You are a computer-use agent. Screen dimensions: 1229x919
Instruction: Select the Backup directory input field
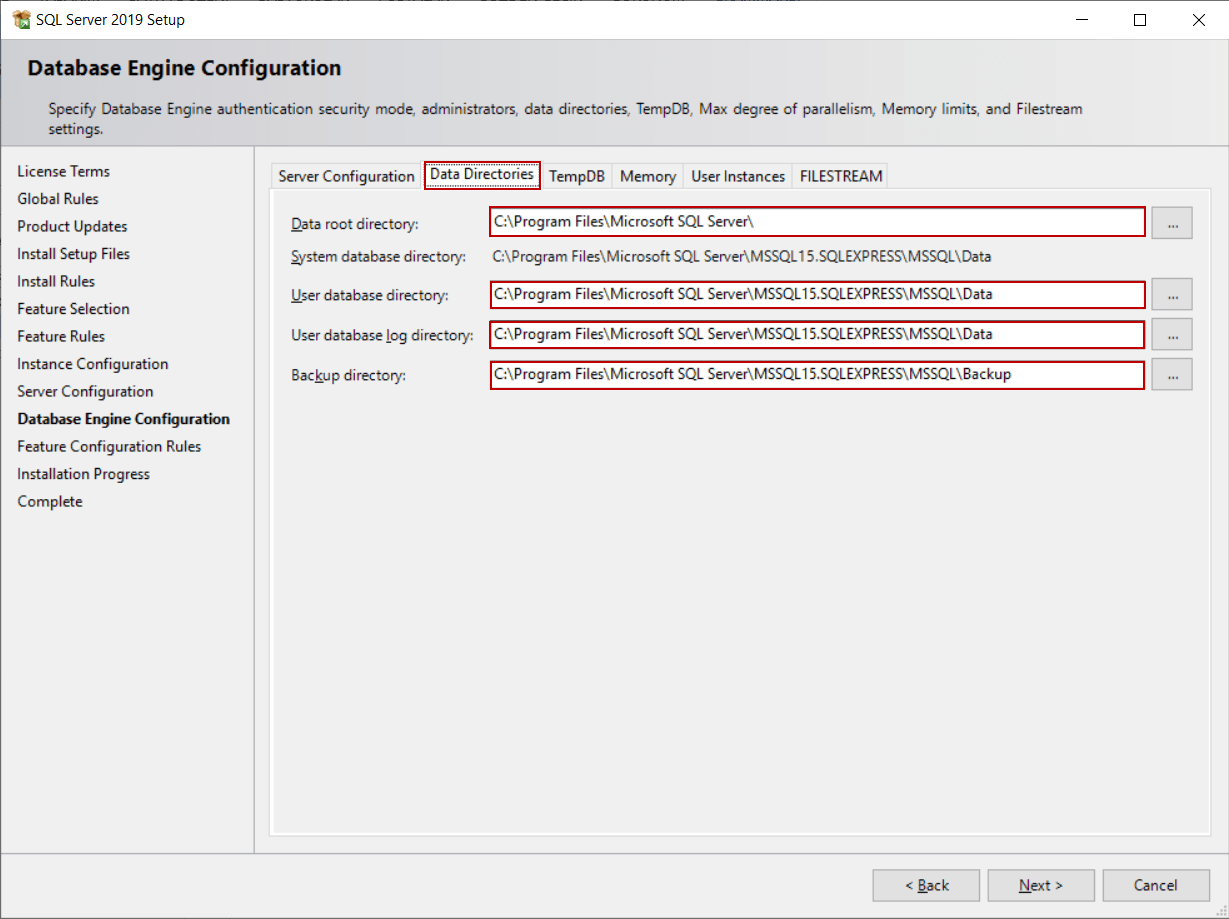[x=816, y=374]
